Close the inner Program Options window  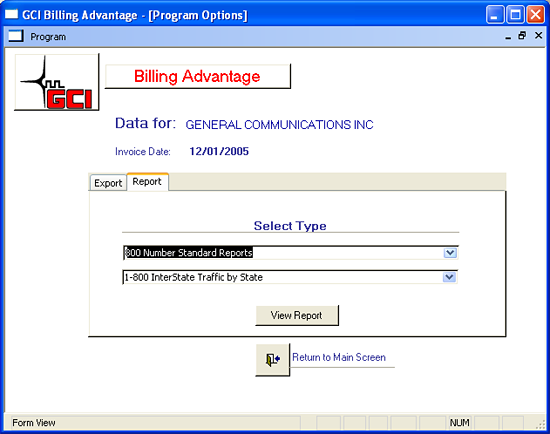point(538,36)
